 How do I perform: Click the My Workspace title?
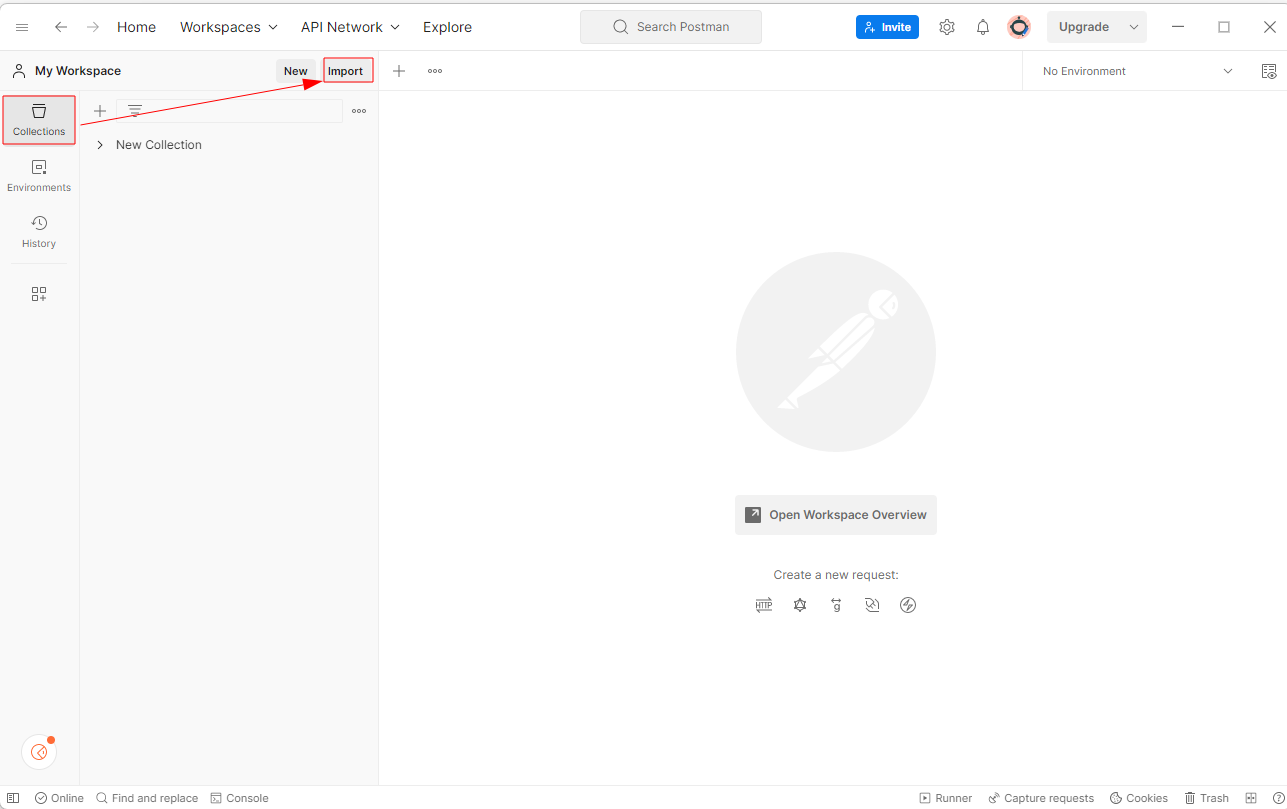click(78, 71)
